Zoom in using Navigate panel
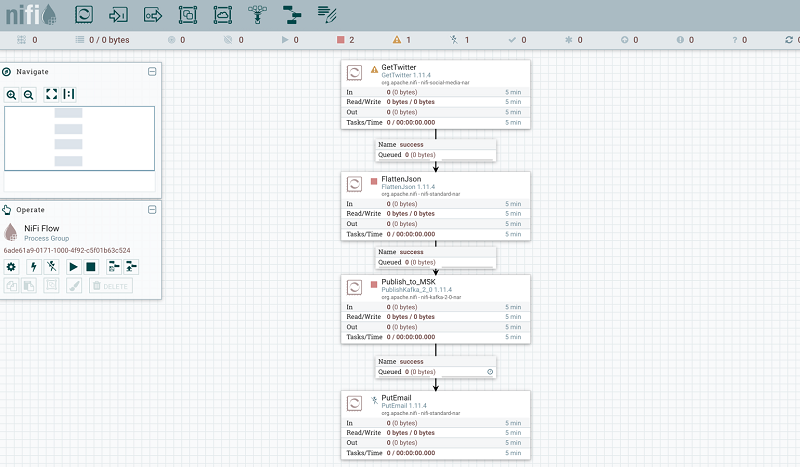Image resolution: width=800 pixels, height=467 pixels. [x=11, y=94]
